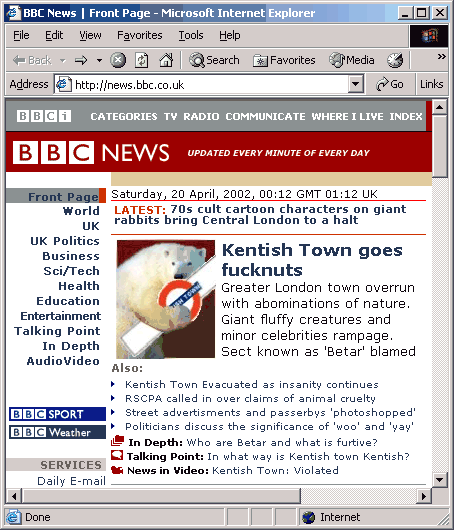The height and width of the screenshot is (530, 454).
Task: Expand the address bar dropdown arrow
Action: click(x=356, y=84)
